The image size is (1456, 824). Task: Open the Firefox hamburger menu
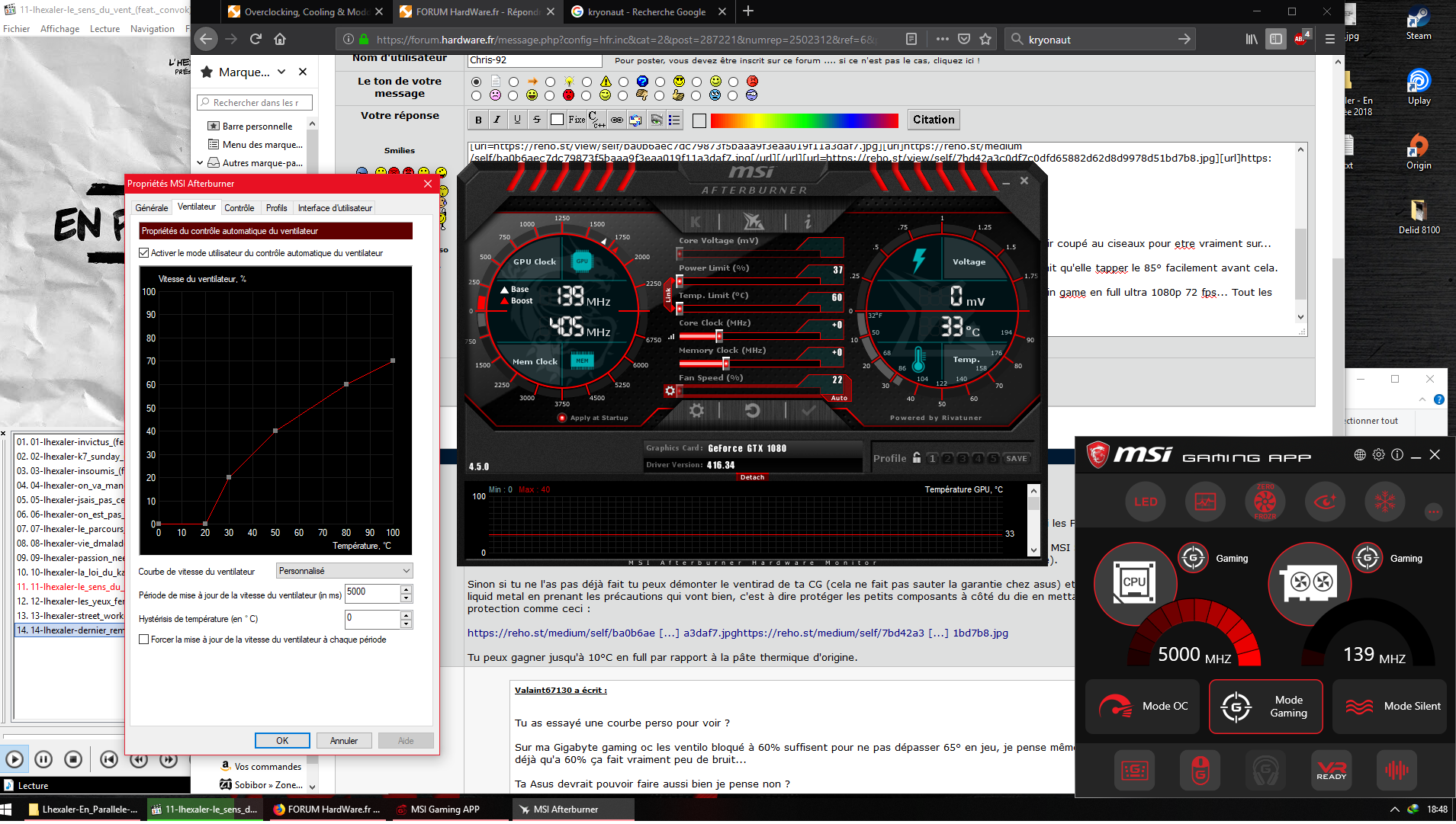point(1330,39)
